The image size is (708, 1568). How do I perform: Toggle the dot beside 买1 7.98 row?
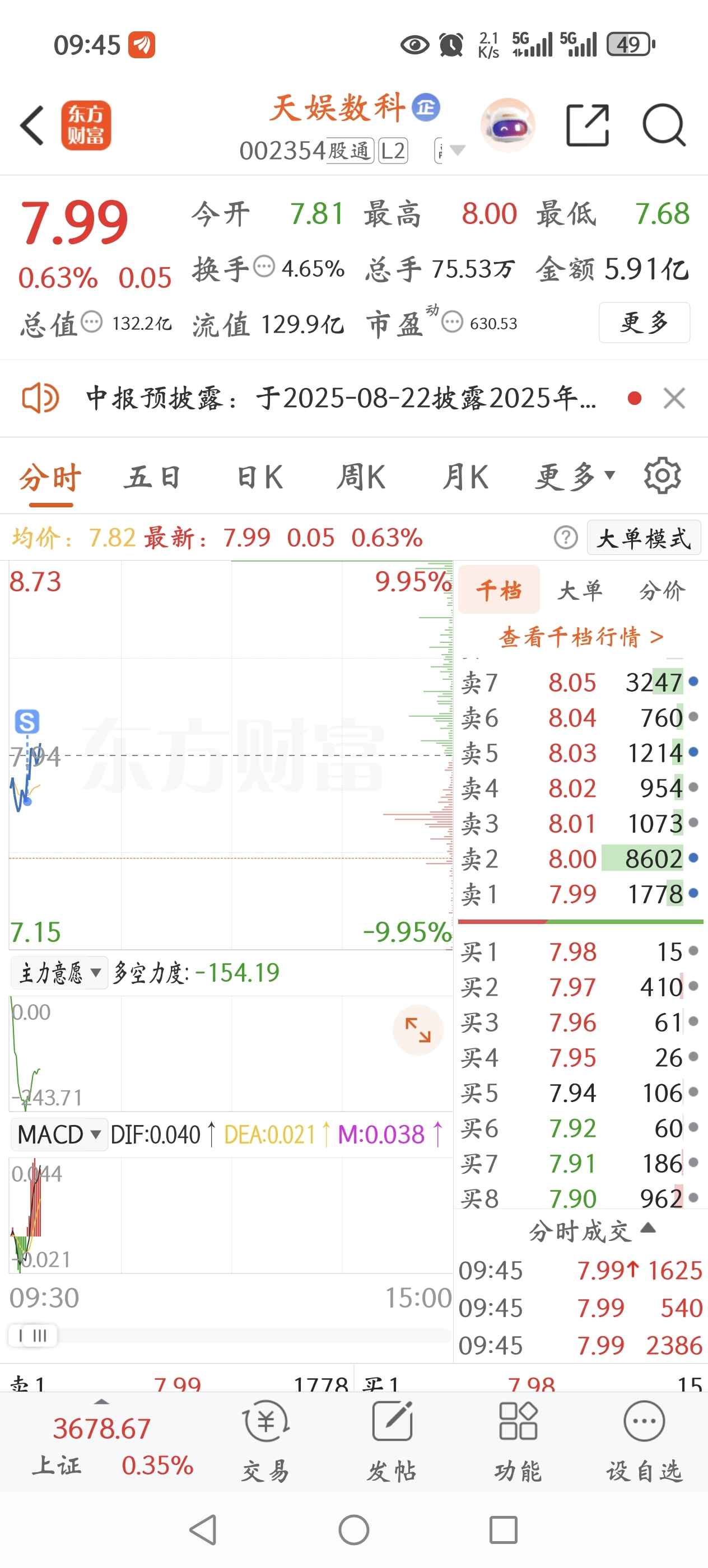pyautogui.click(x=693, y=951)
